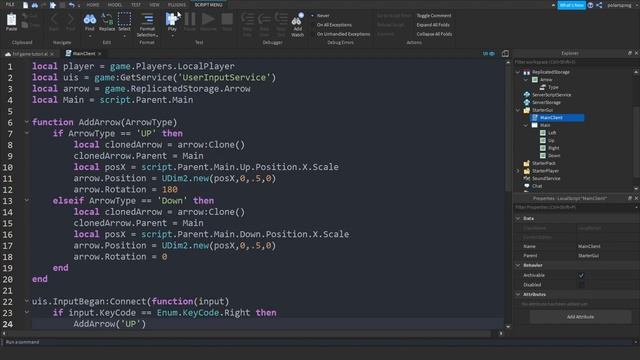This screenshot has height=360, width=640.
Task: Open the SCRIPT MENU ribbon tab
Action: coord(209,5)
